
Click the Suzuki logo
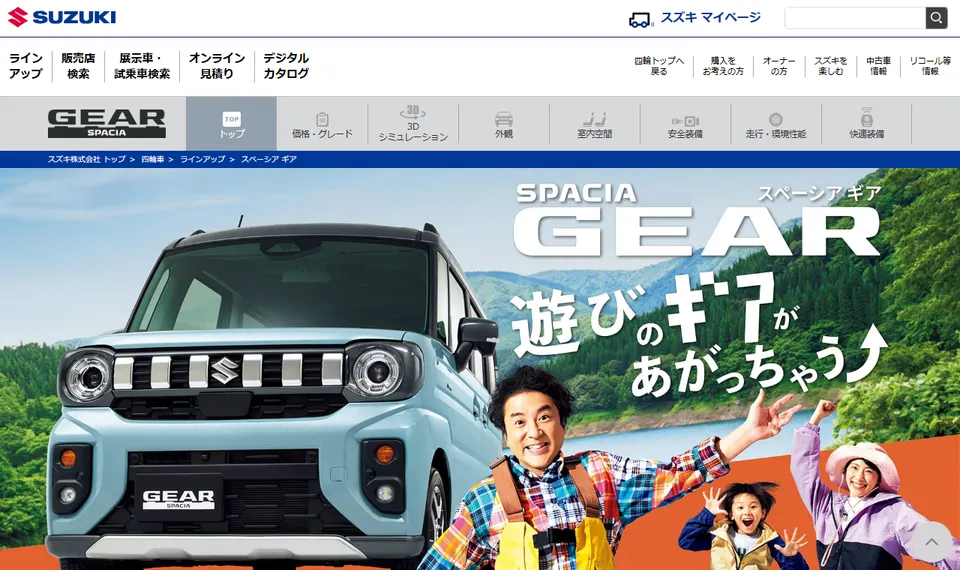pos(61,17)
